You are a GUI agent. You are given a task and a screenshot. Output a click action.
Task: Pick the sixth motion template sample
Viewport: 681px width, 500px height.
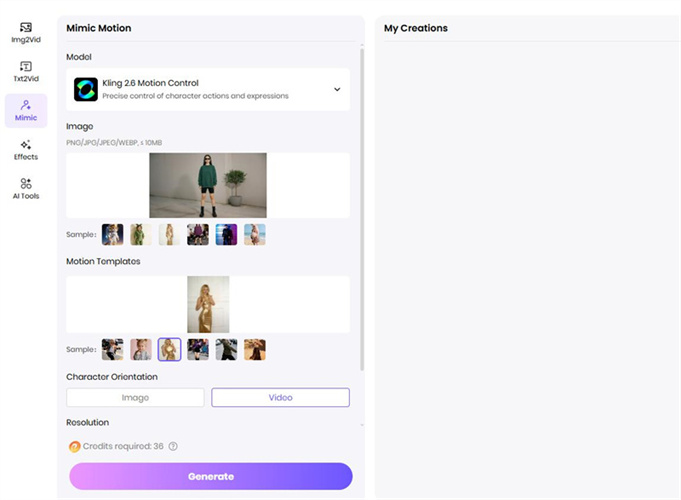click(x=255, y=350)
